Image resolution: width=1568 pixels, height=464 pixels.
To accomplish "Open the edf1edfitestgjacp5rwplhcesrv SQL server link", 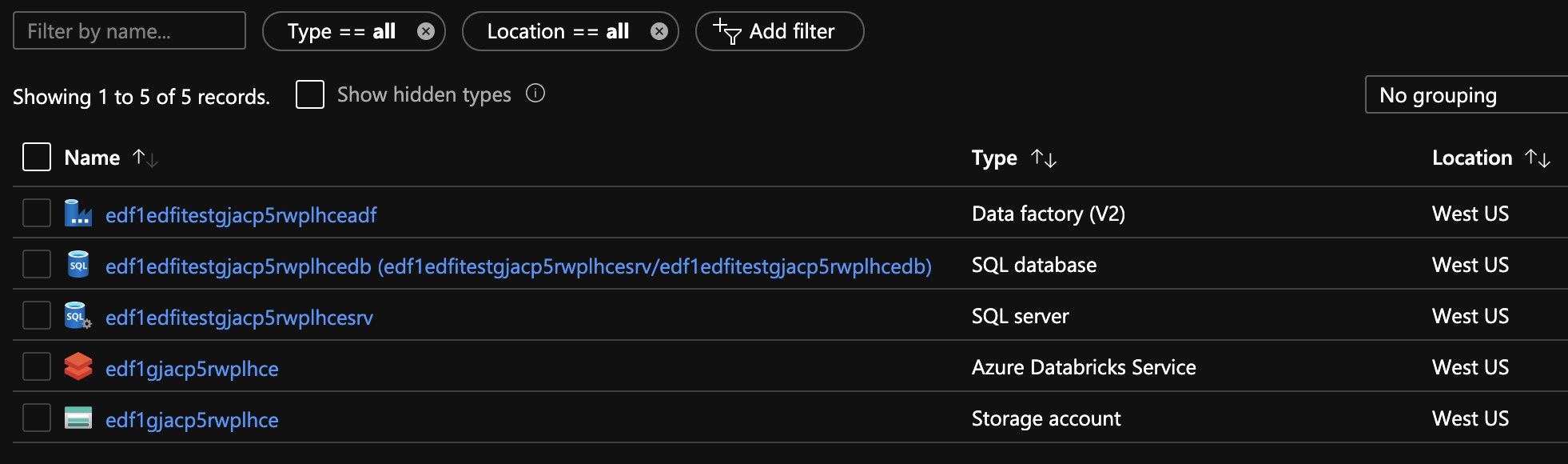I will pyautogui.click(x=239, y=318).
